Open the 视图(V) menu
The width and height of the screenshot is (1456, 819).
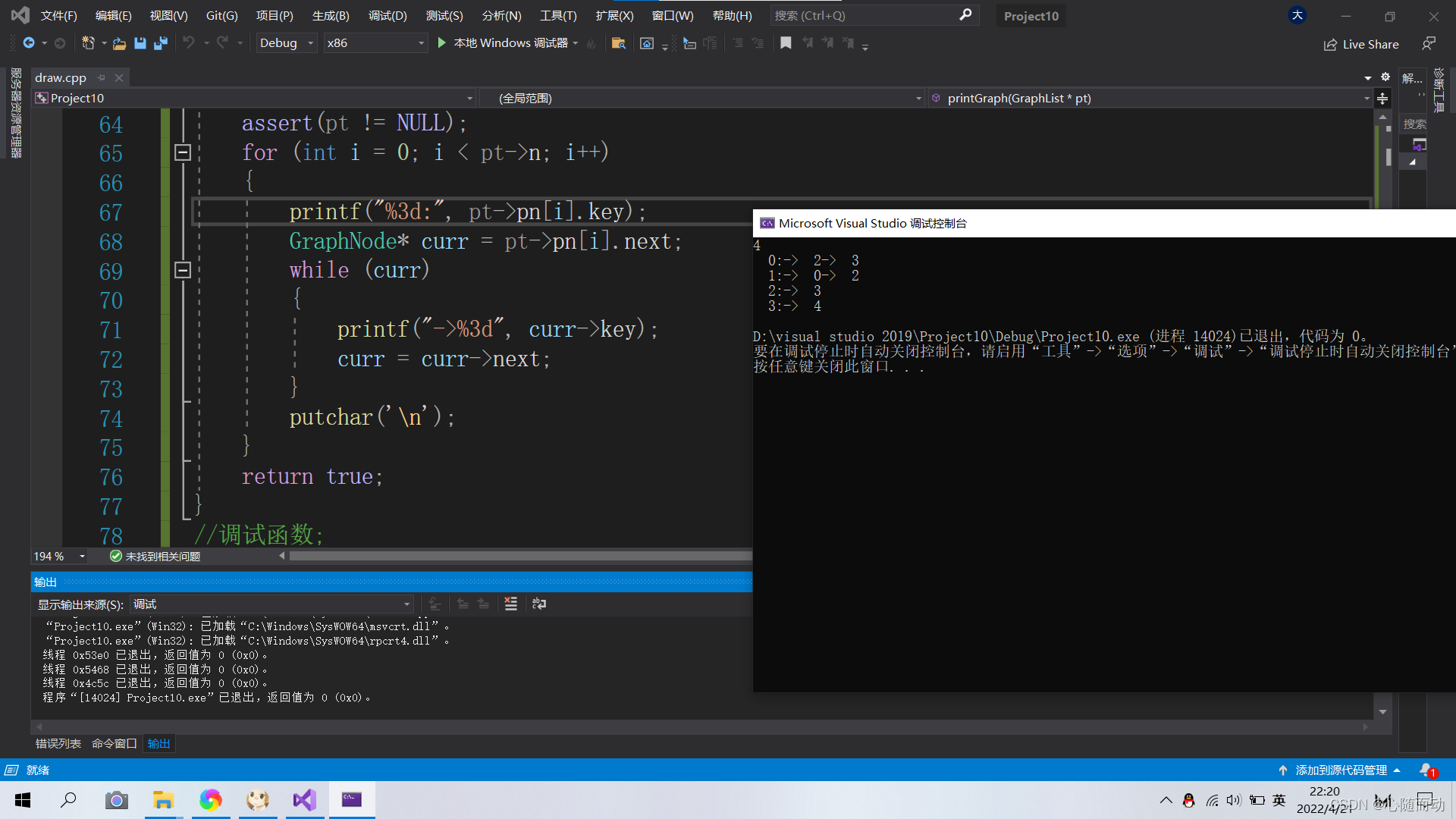tap(168, 15)
